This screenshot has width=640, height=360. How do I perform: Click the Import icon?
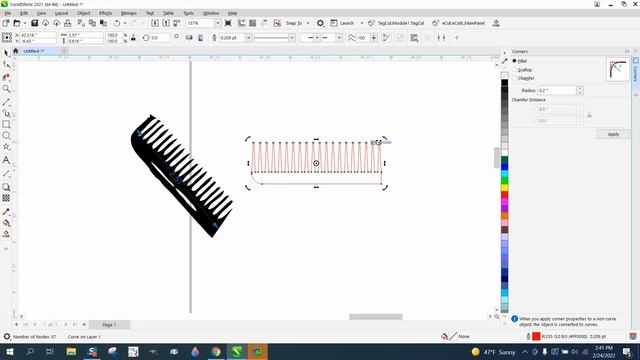[155, 23]
